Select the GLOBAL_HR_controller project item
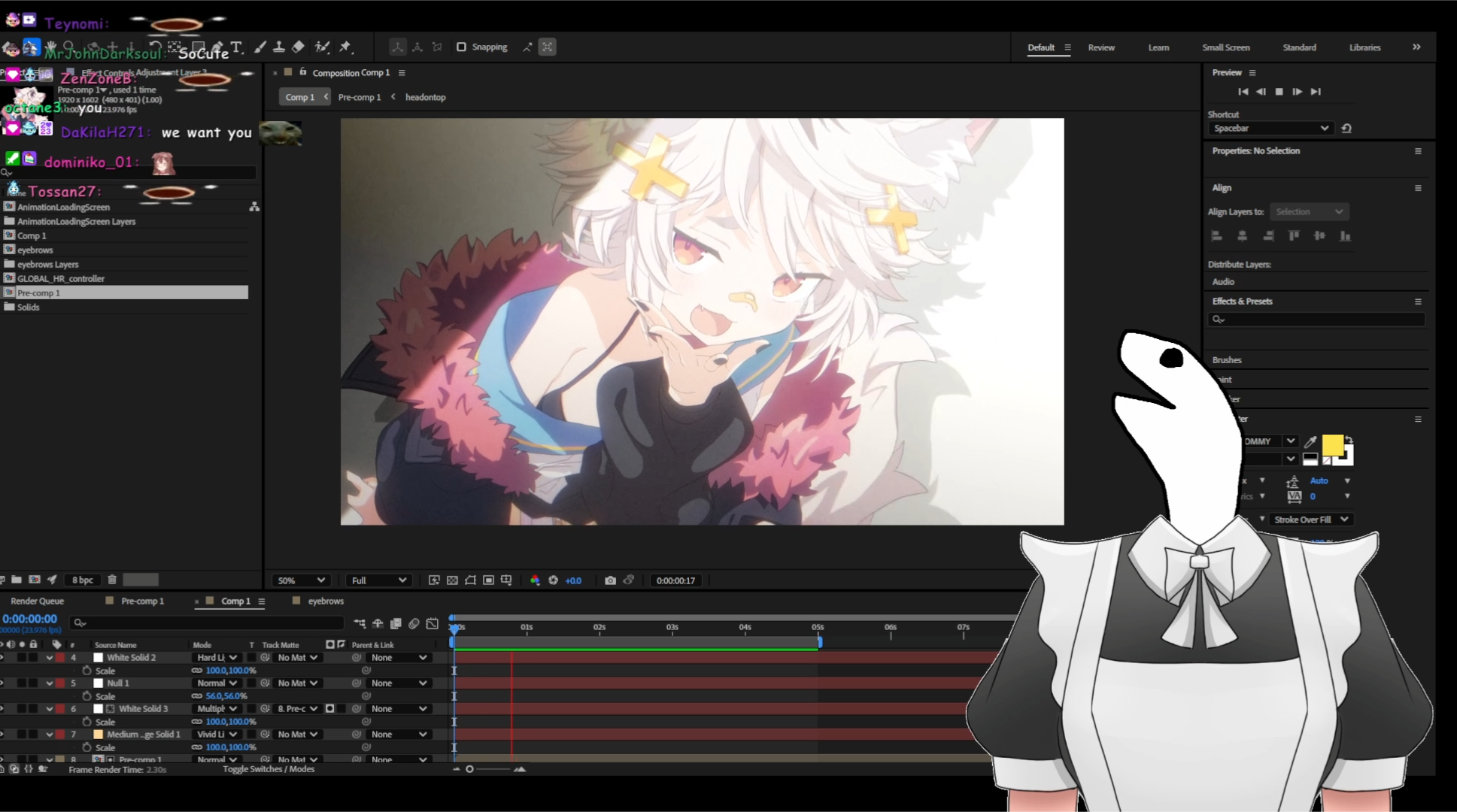 60,278
